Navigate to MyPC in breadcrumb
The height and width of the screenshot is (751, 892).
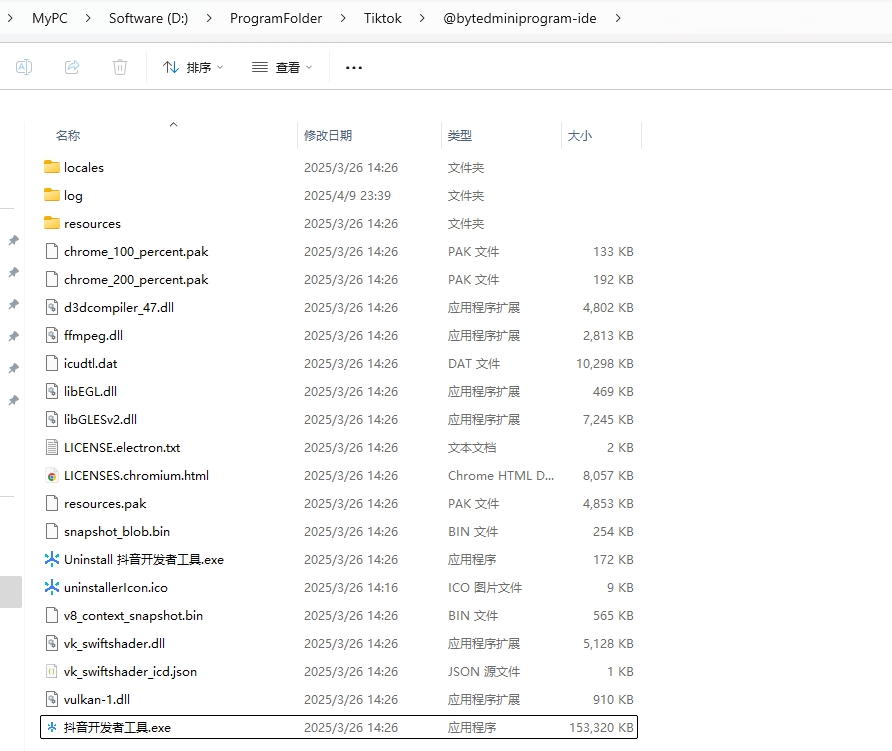coord(49,18)
